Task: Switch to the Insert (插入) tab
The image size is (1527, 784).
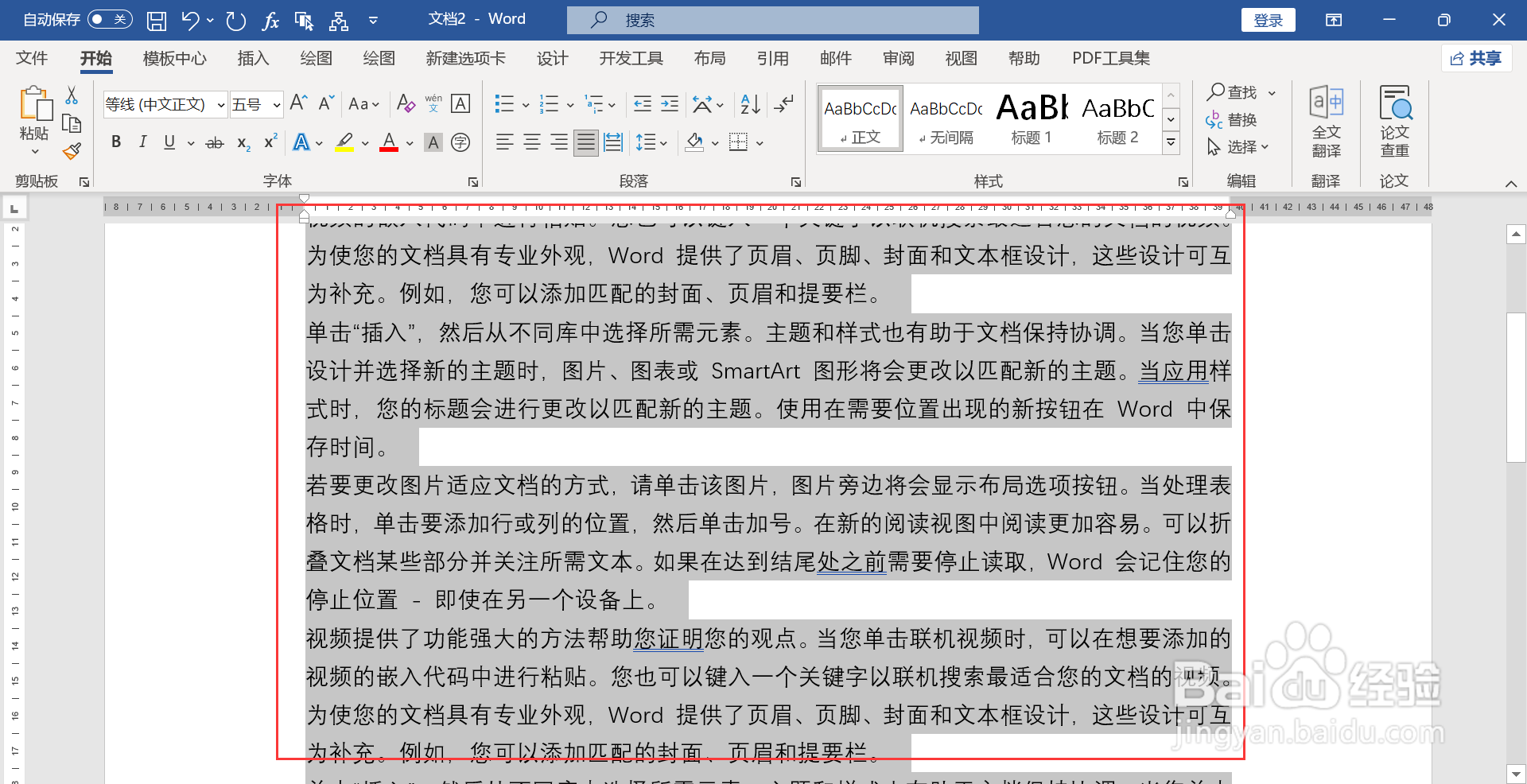Action: pos(253,58)
